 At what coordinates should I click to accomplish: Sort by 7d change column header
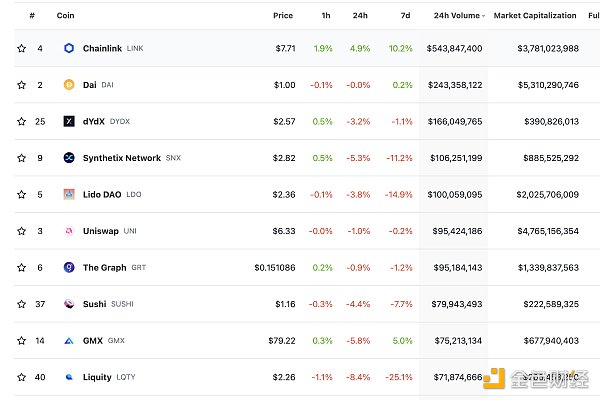(405, 16)
